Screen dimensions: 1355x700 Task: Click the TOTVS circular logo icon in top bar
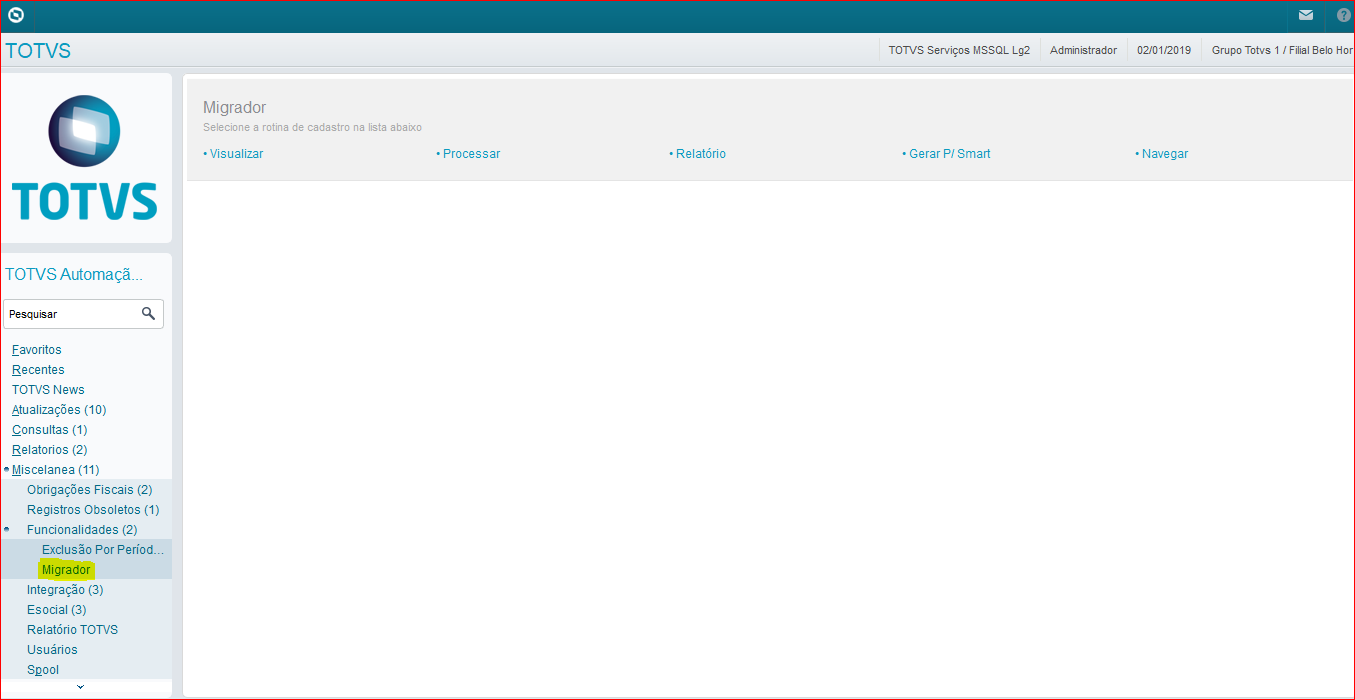coord(16,15)
